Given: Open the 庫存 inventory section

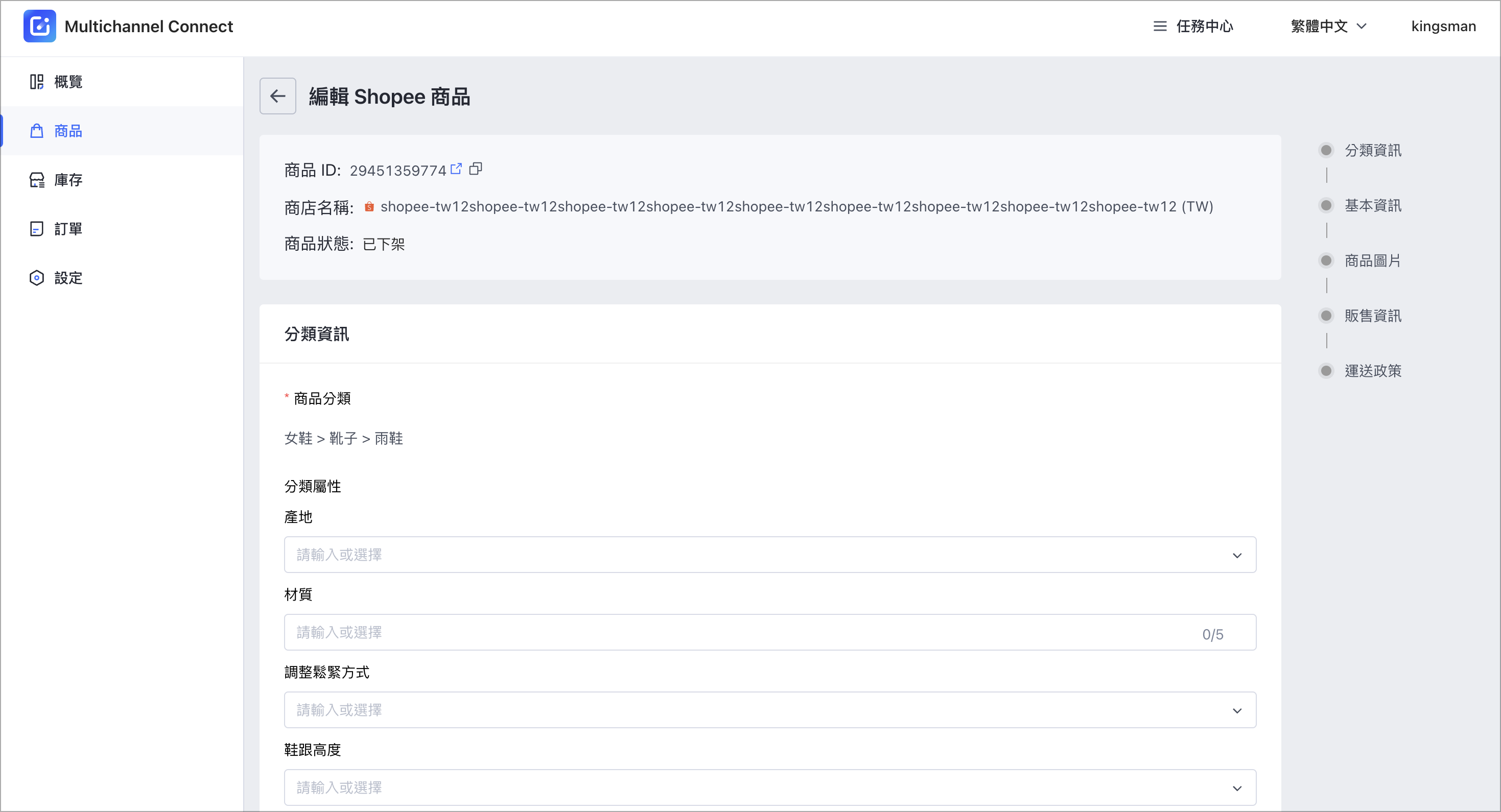Looking at the screenshot, I should point(122,179).
